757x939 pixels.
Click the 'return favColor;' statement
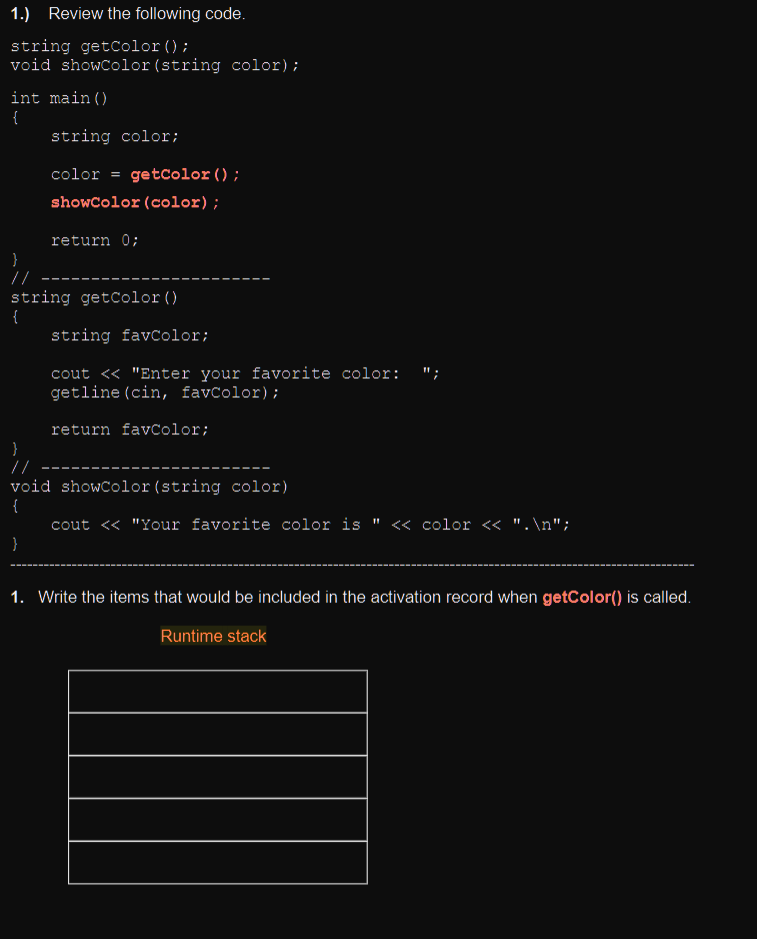pyautogui.click(x=129, y=430)
